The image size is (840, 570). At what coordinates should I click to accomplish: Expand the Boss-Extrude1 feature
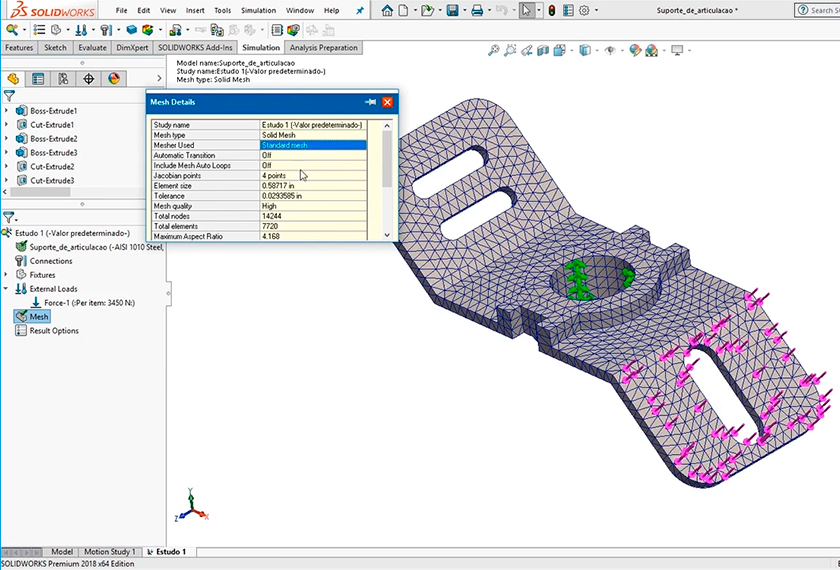coord(7,110)
